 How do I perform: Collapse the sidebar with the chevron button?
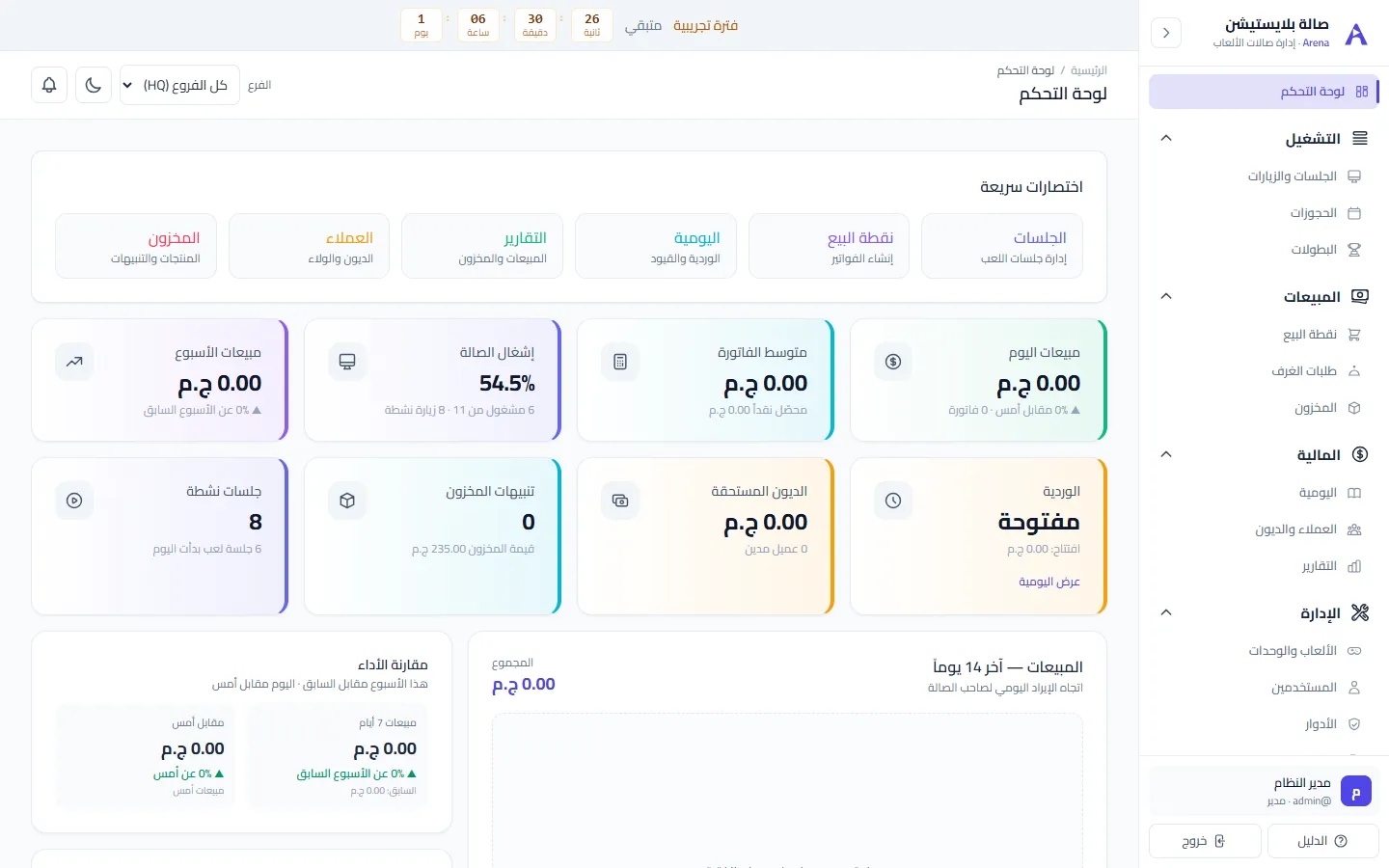[x=1166, y=33]
